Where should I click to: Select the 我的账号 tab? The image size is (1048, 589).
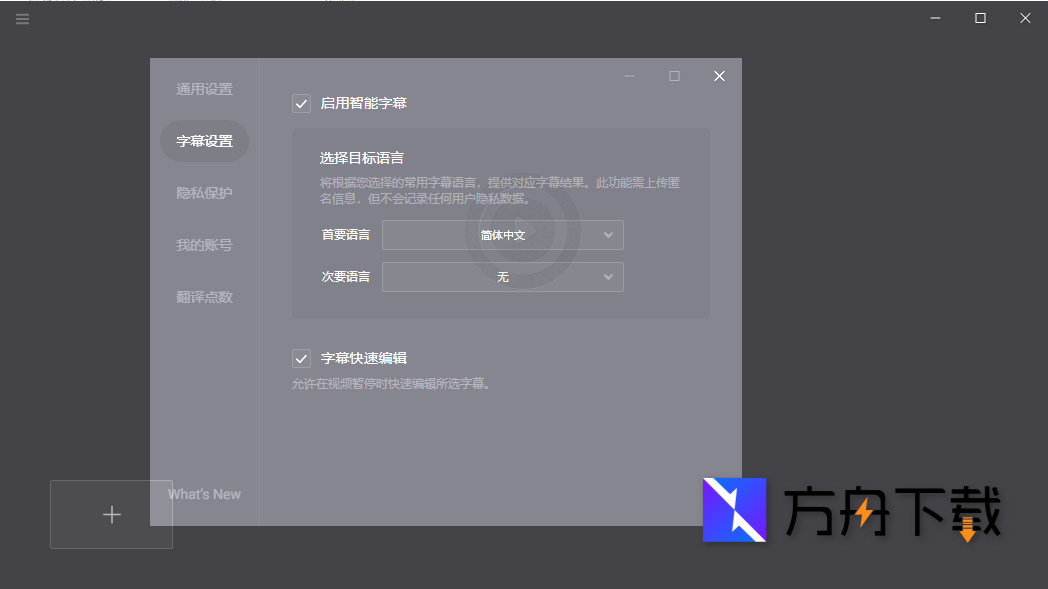click(x=204, y=244)
